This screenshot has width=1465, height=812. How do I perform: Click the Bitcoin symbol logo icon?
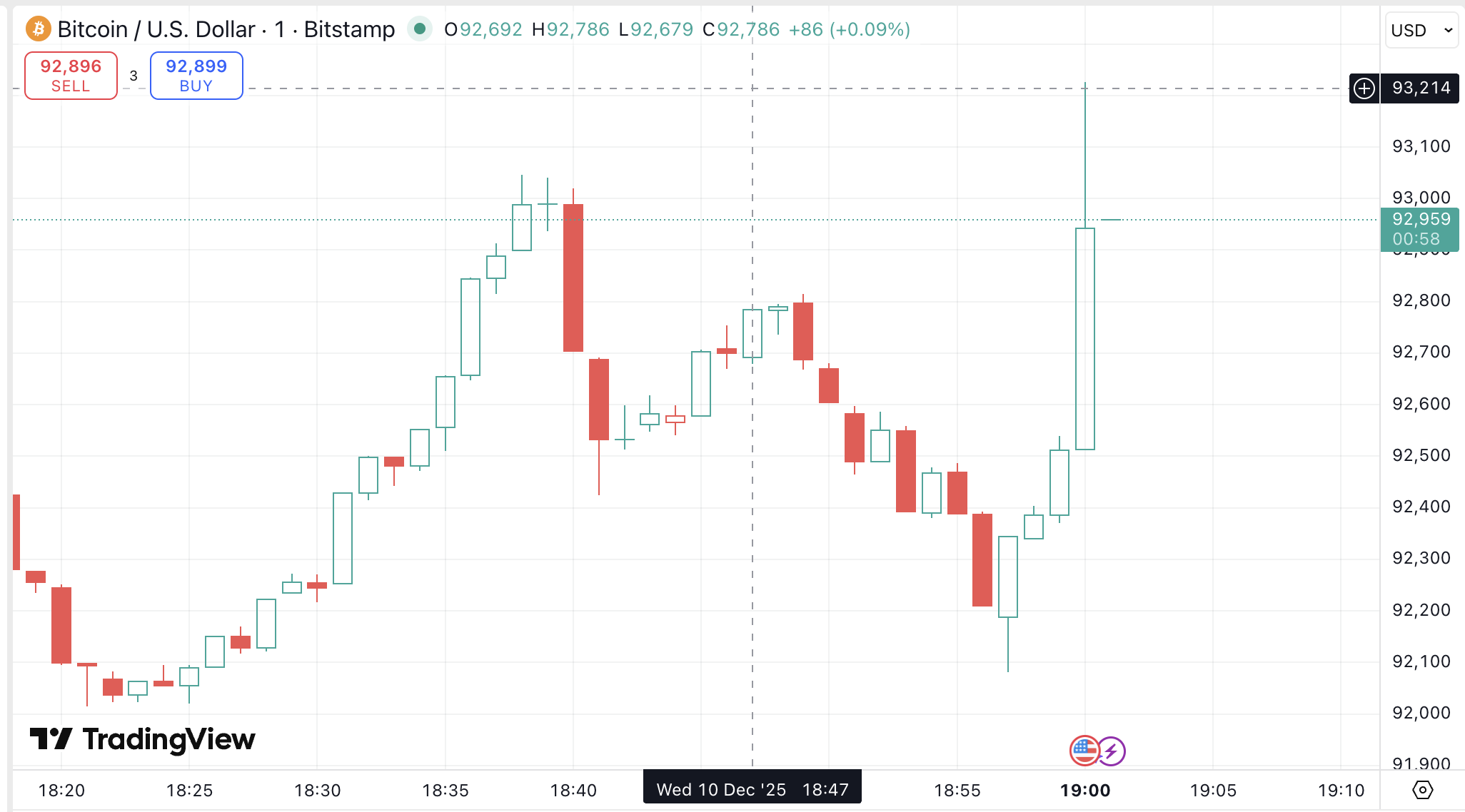click(38, 29)
